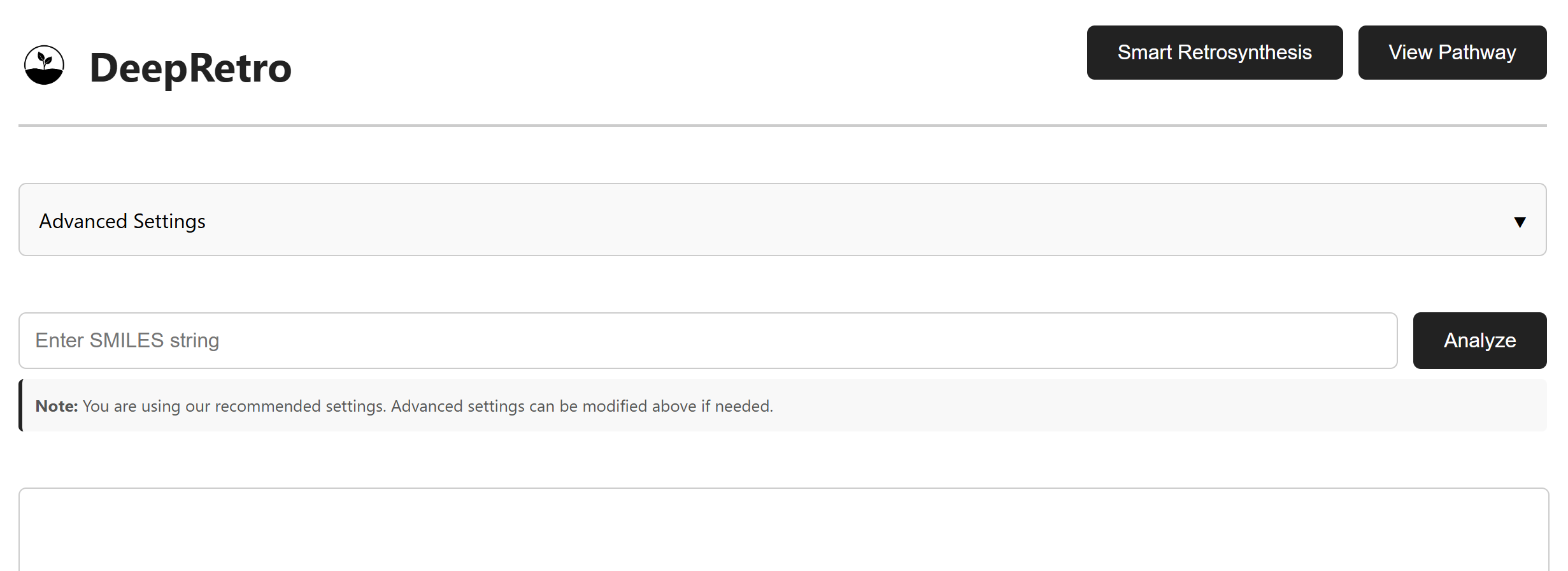This screenshot has width=1568, height=571.
Task: Click the dark left border of the note box
Action: (21, 405)
